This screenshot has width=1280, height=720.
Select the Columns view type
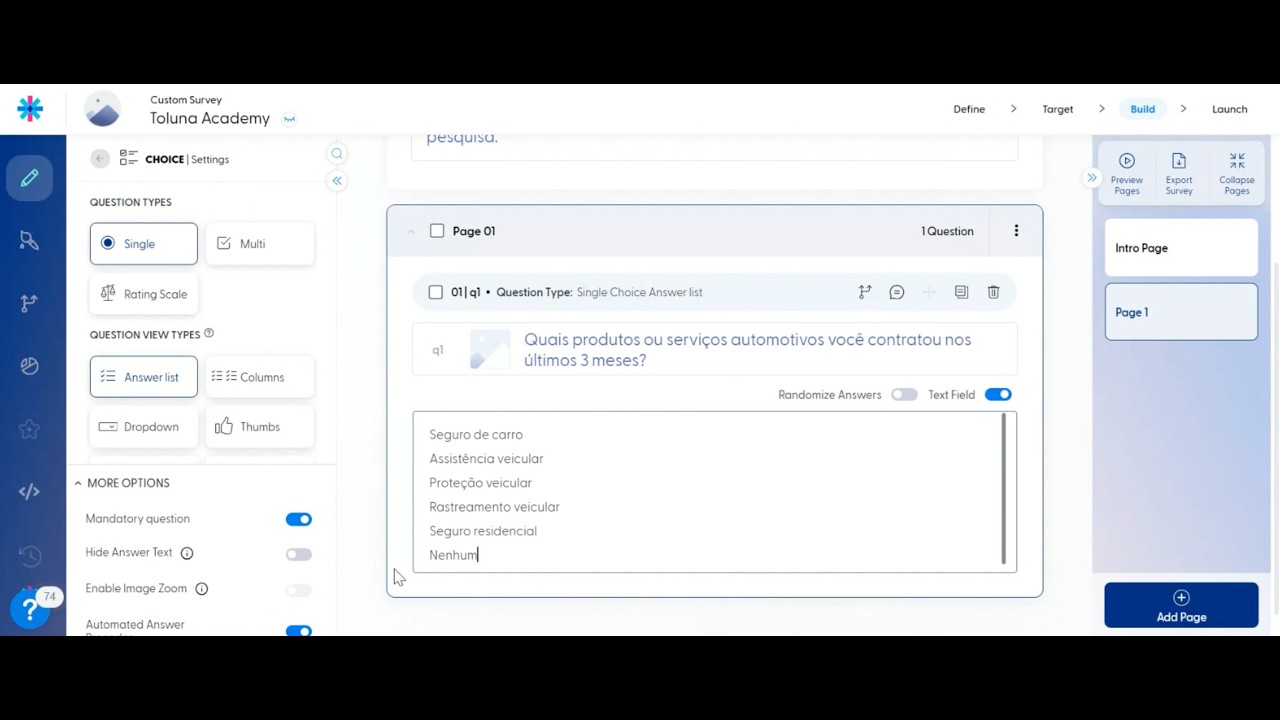[259, 377]
